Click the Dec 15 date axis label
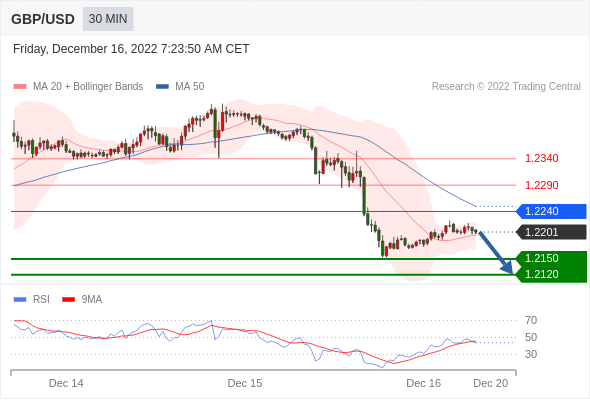Viewport: 590px width, 400px height. [245, 383]
